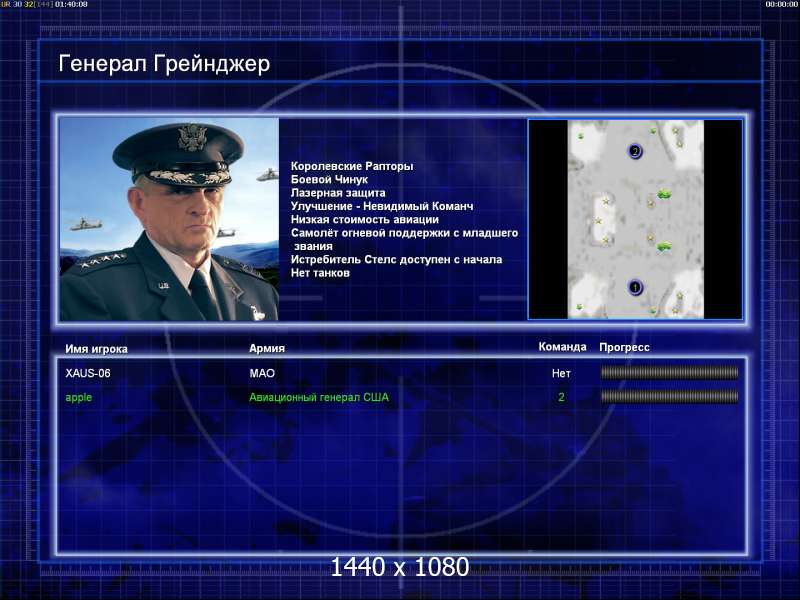Click team value '2' for apple
Image resolution: width=800 pixels, height=600 pixels.
[561, 397]
